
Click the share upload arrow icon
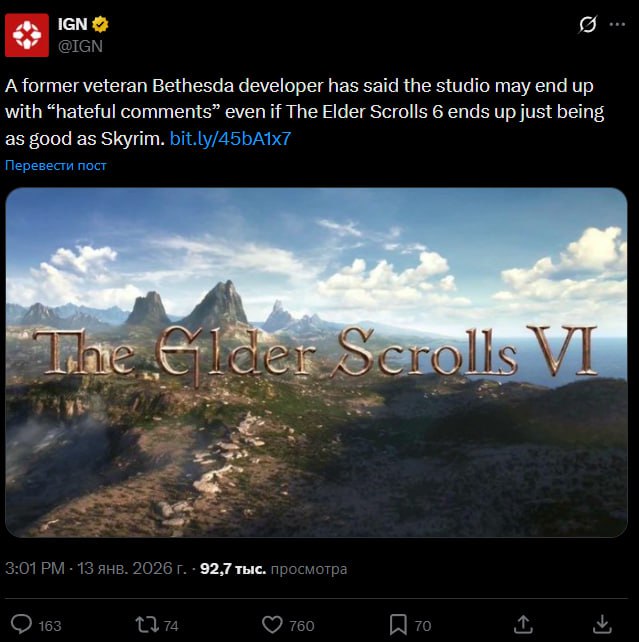(523, 624)
